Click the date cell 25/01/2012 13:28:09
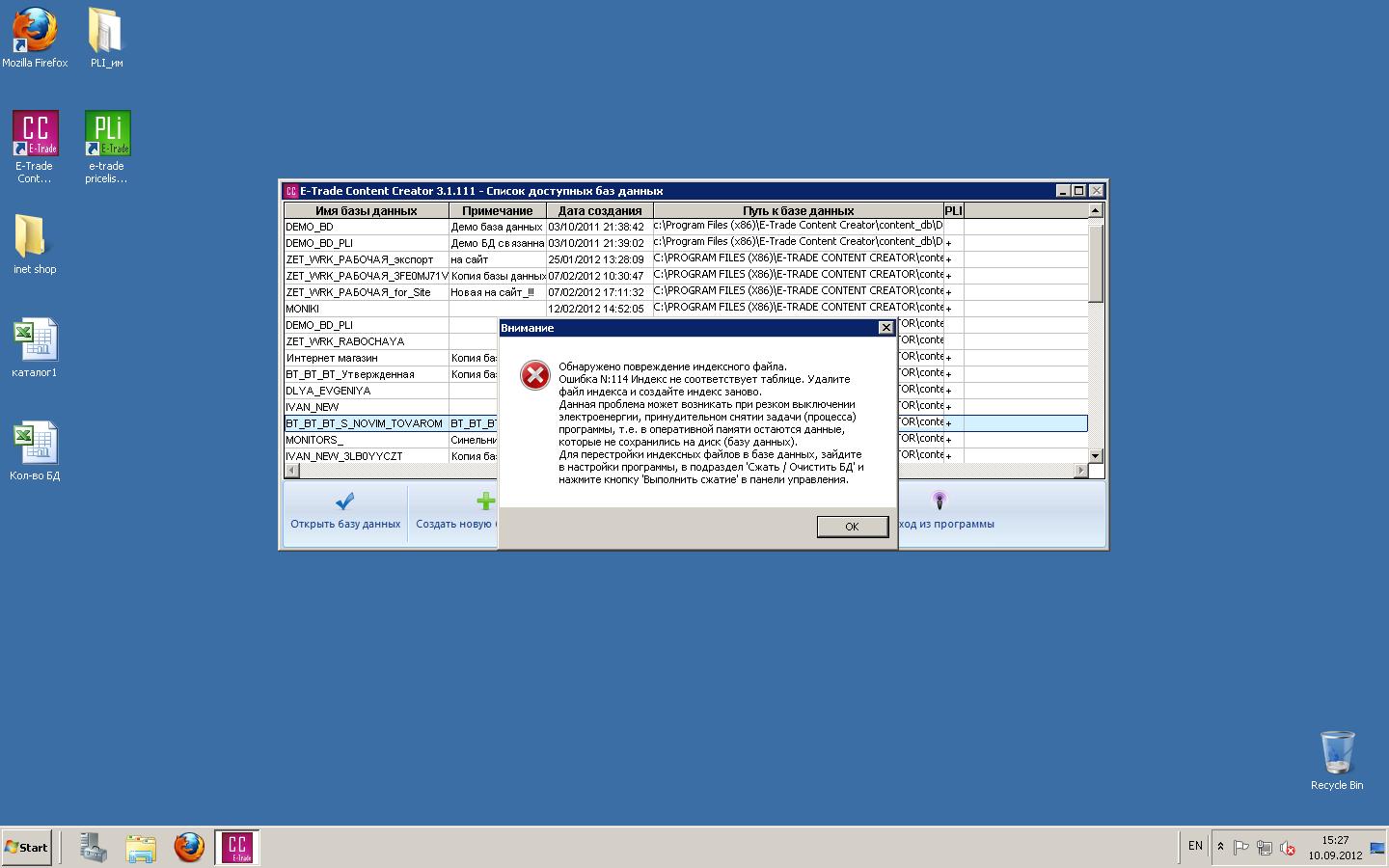The image size is (1389, 868). pyautogui.click(x=600, y=259)
